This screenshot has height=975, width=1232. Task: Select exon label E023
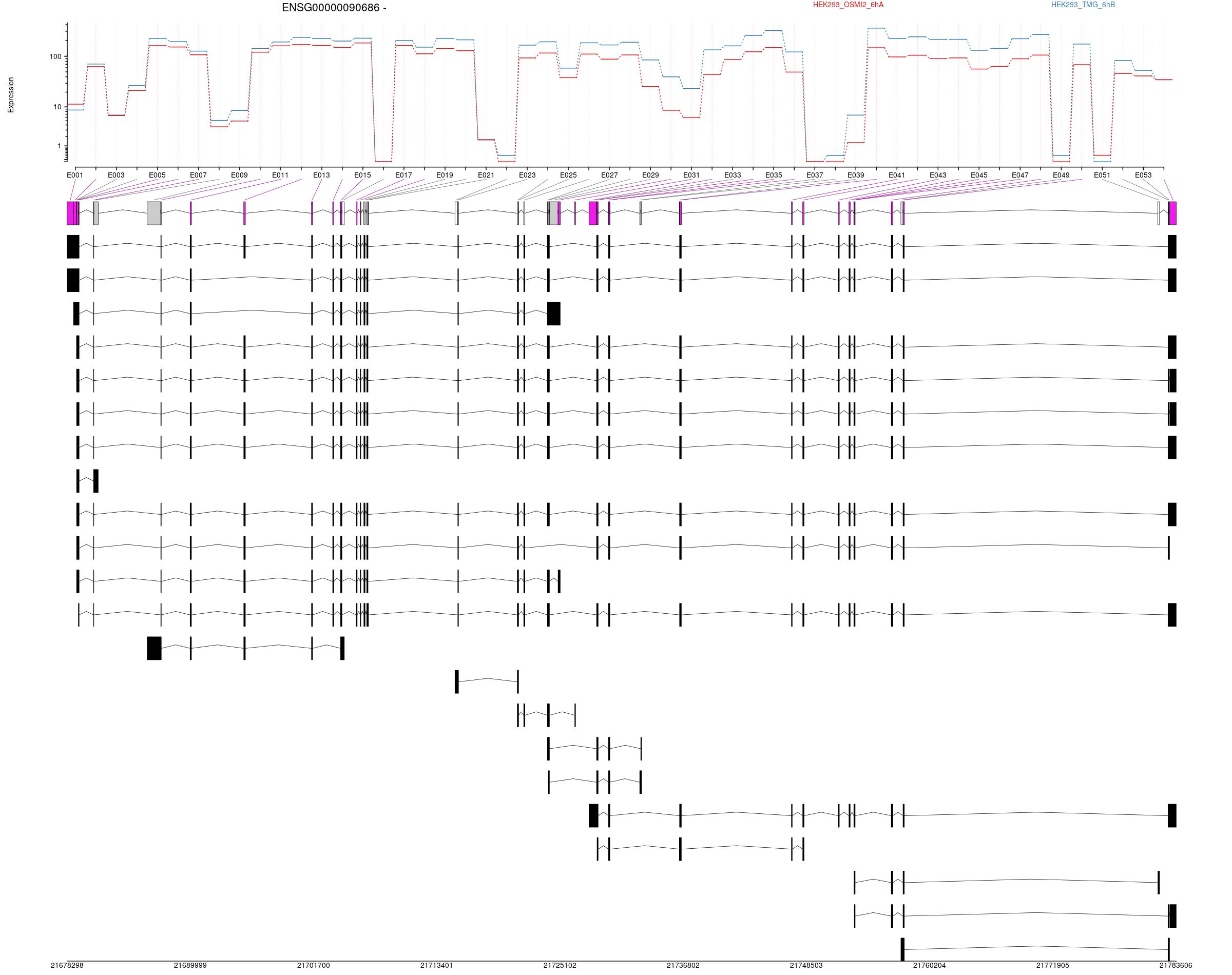pyautogui.click(x=527, y=175)
